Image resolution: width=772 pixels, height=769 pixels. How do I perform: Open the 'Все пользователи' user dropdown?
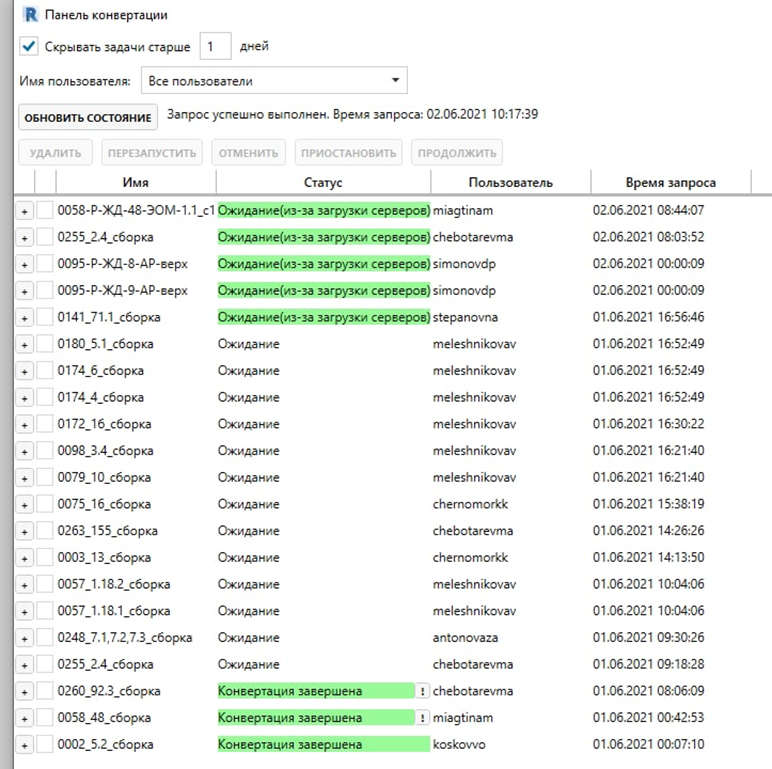(273, 81)
